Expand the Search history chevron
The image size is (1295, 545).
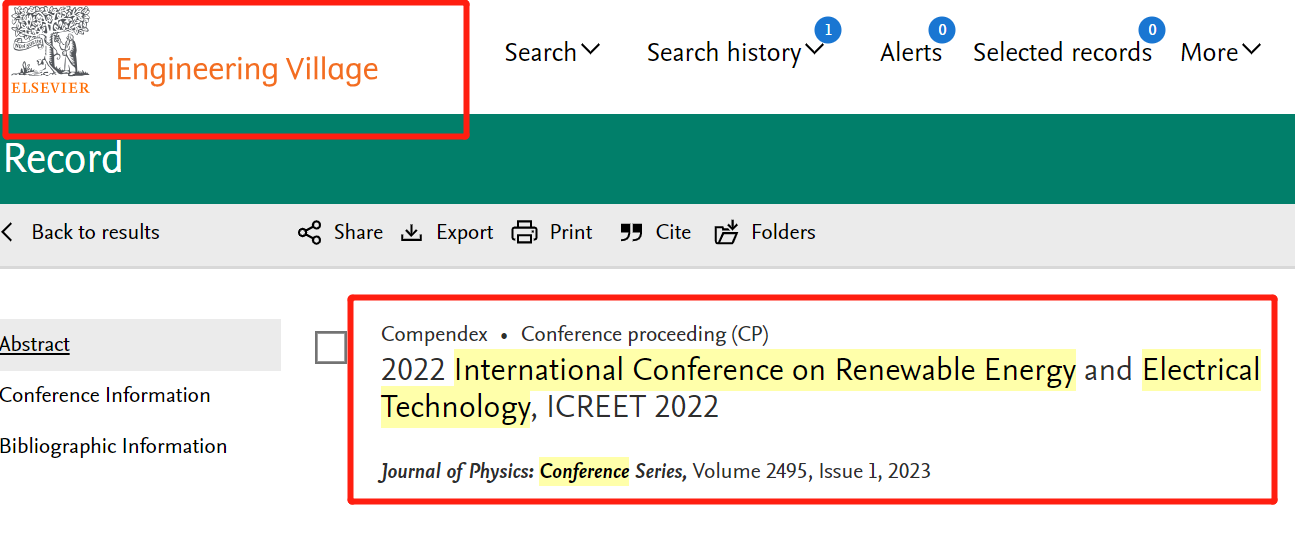point(815,49)
